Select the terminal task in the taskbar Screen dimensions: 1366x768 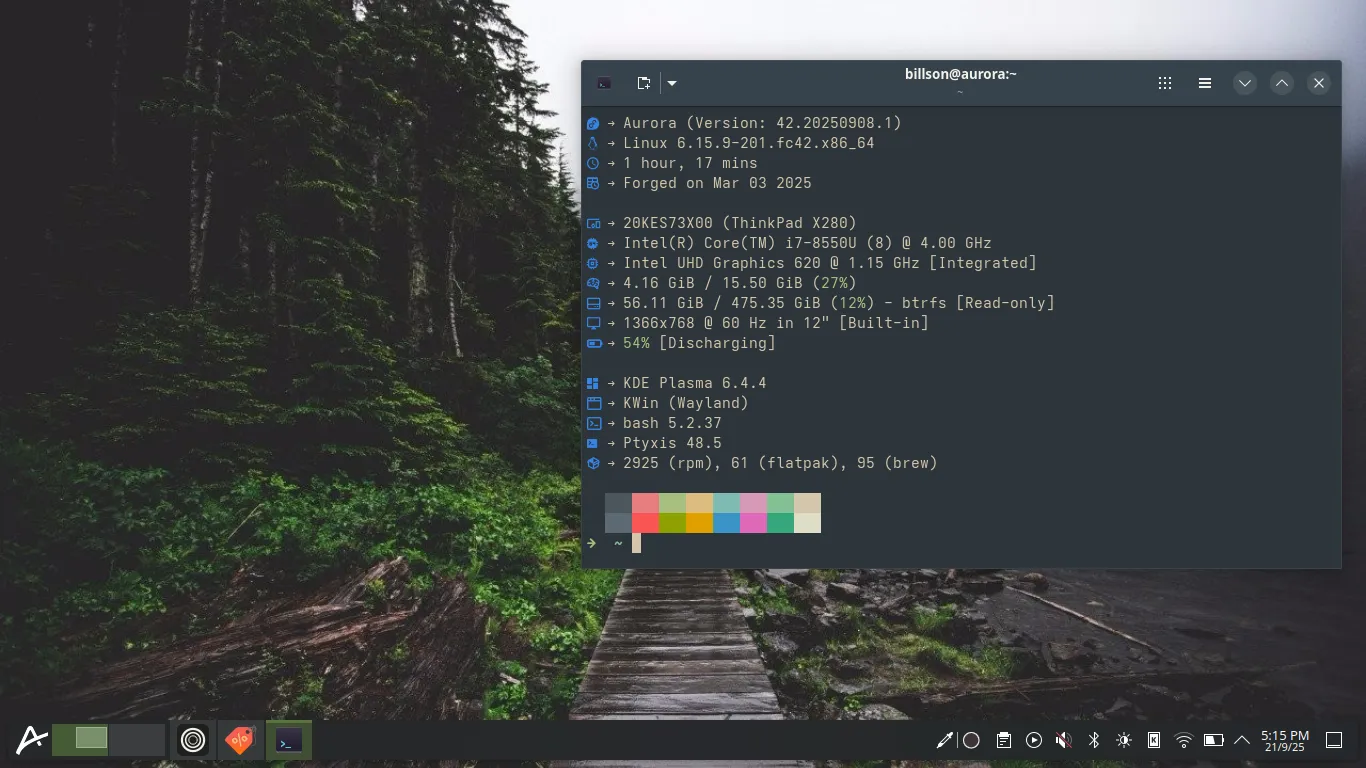point(288,740)
